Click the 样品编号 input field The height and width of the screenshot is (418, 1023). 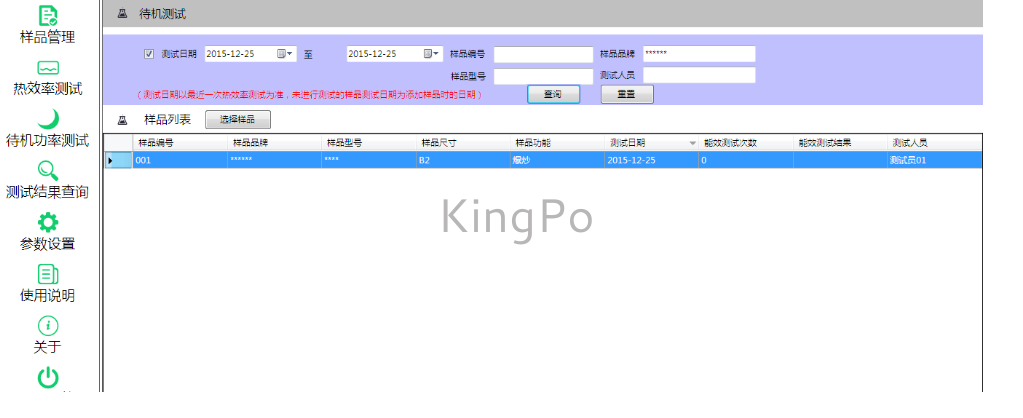pyautogui.click(x=543, y=54)
